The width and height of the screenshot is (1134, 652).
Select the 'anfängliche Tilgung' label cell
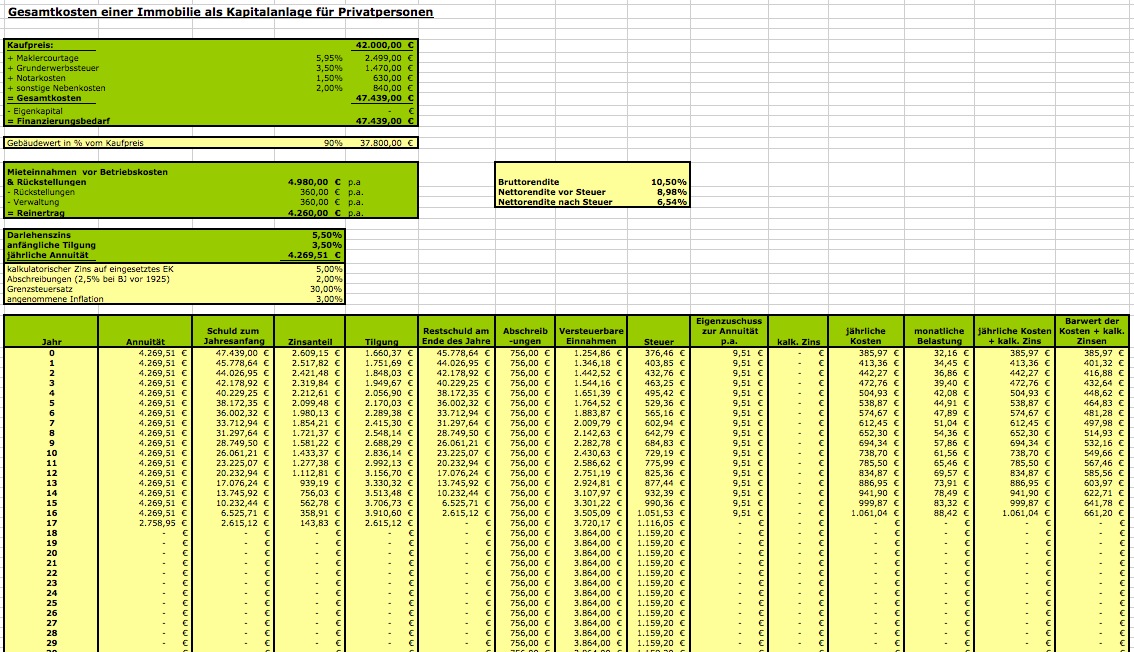[x=51, y=245]
